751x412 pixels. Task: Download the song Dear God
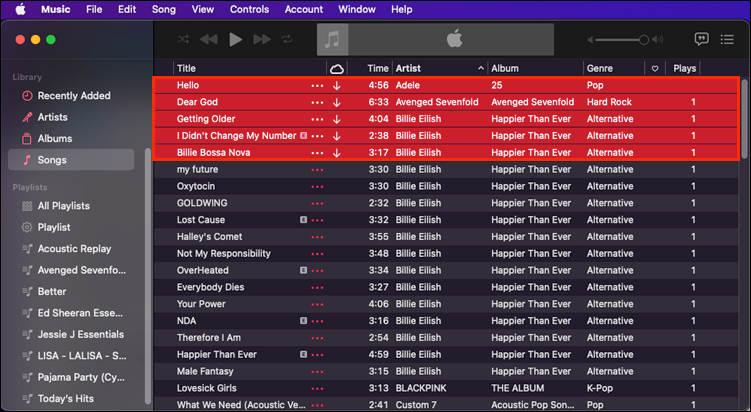pos(337,102)
